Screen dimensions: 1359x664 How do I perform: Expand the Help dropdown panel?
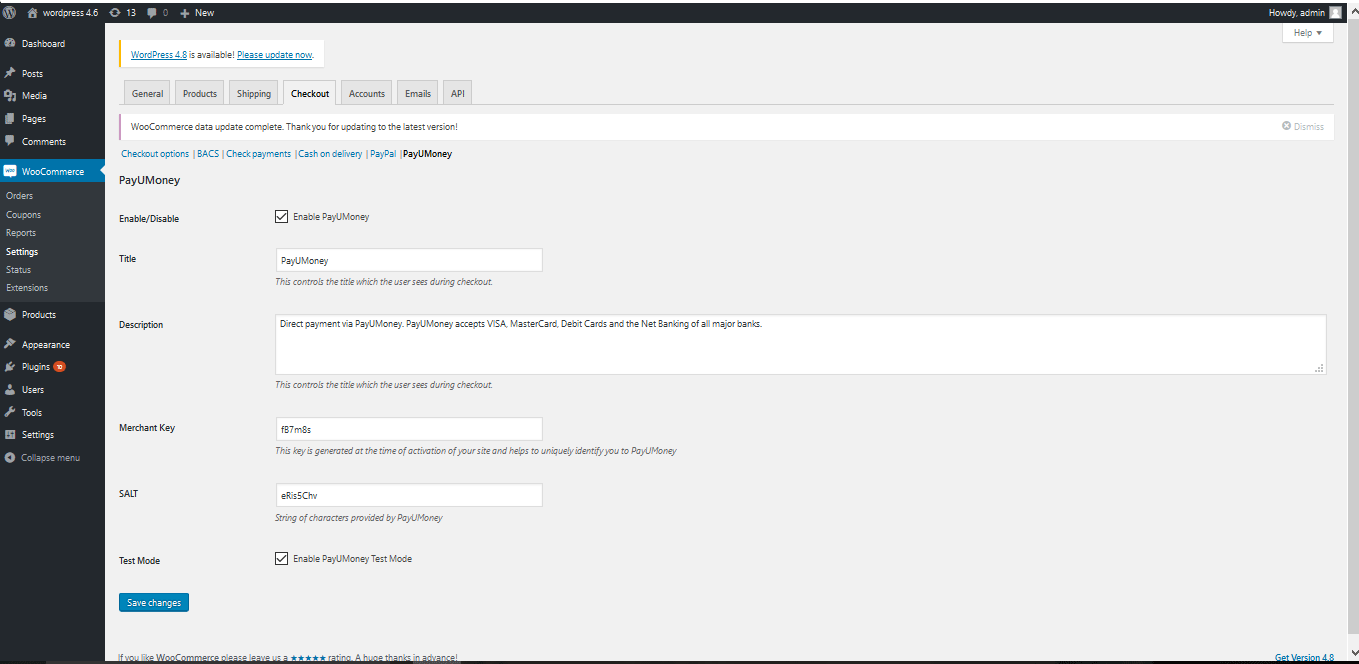point(1307,33)
